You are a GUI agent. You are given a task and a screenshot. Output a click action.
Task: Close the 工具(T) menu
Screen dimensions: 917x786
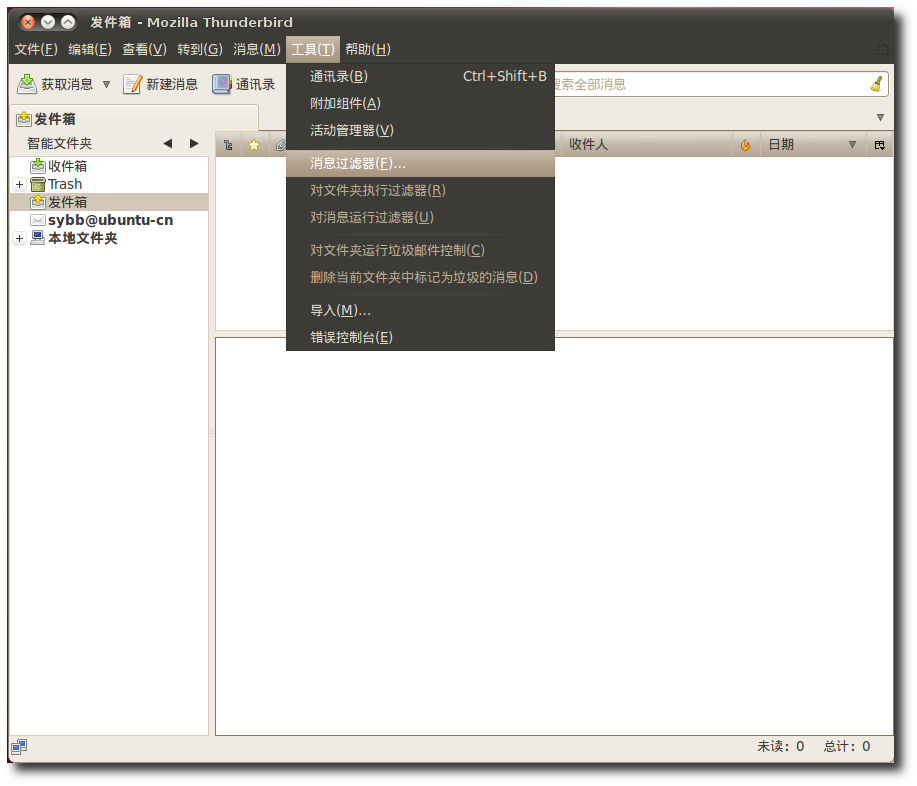[x=313, y=49]
